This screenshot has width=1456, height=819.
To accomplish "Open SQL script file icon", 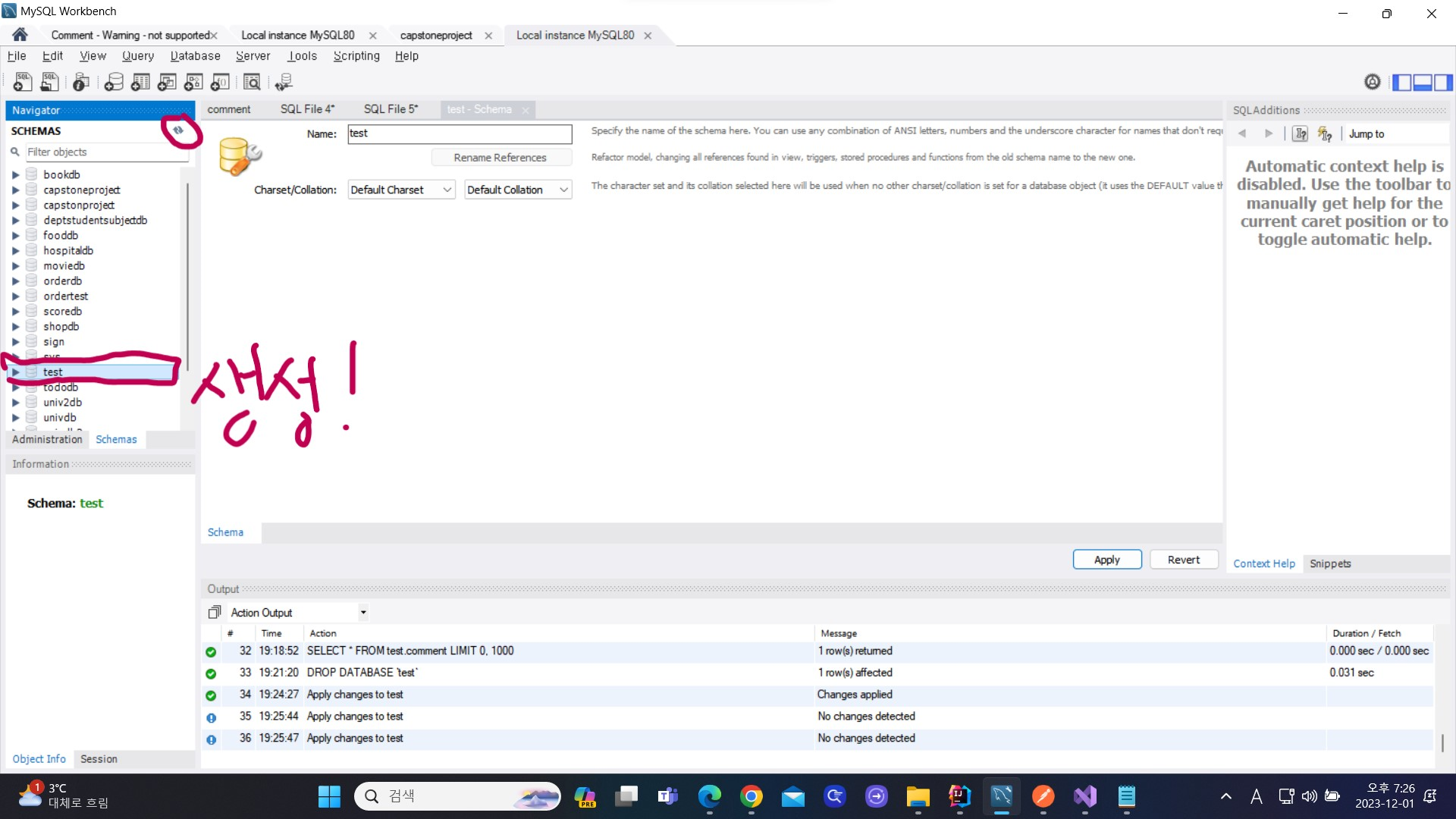I will pyautogui.click(x=49, y=82).
